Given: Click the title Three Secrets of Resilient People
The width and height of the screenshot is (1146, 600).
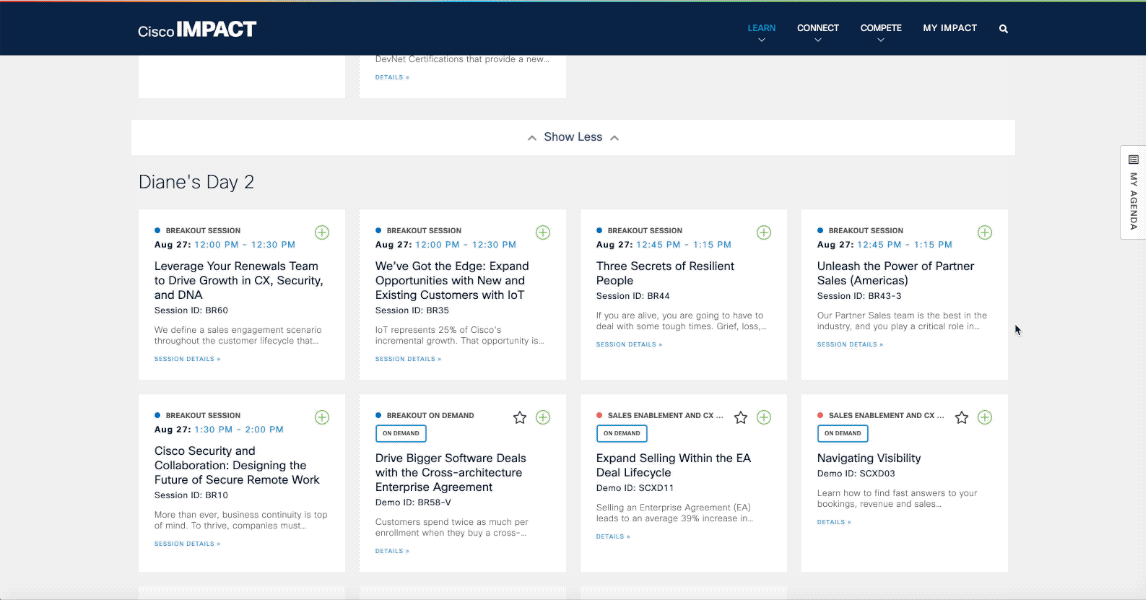Looking at the screenshot, I should pos(664,273).
